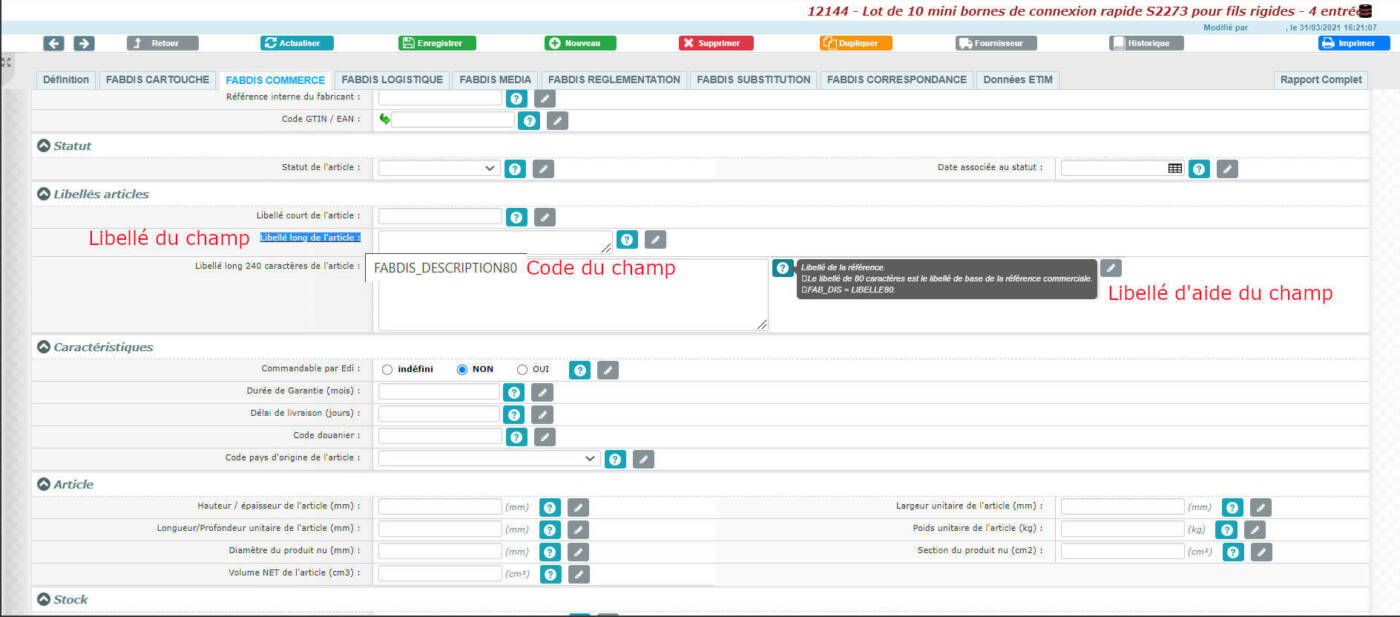
Task: Select the Supprimer delete icon
Action: point(688,42)
